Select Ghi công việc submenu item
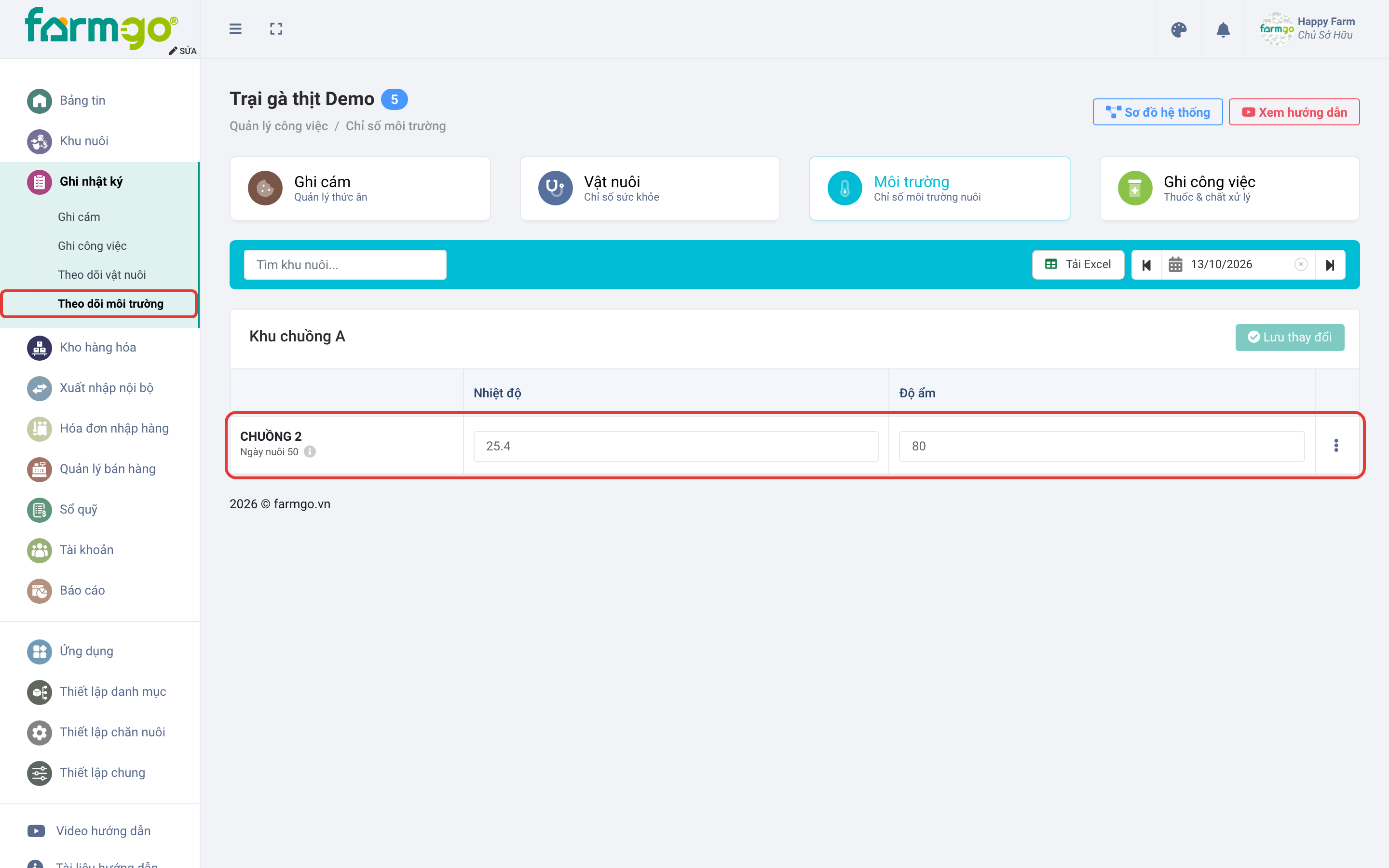This screenshot has height=868, width=1389. (x=92, y=246)
